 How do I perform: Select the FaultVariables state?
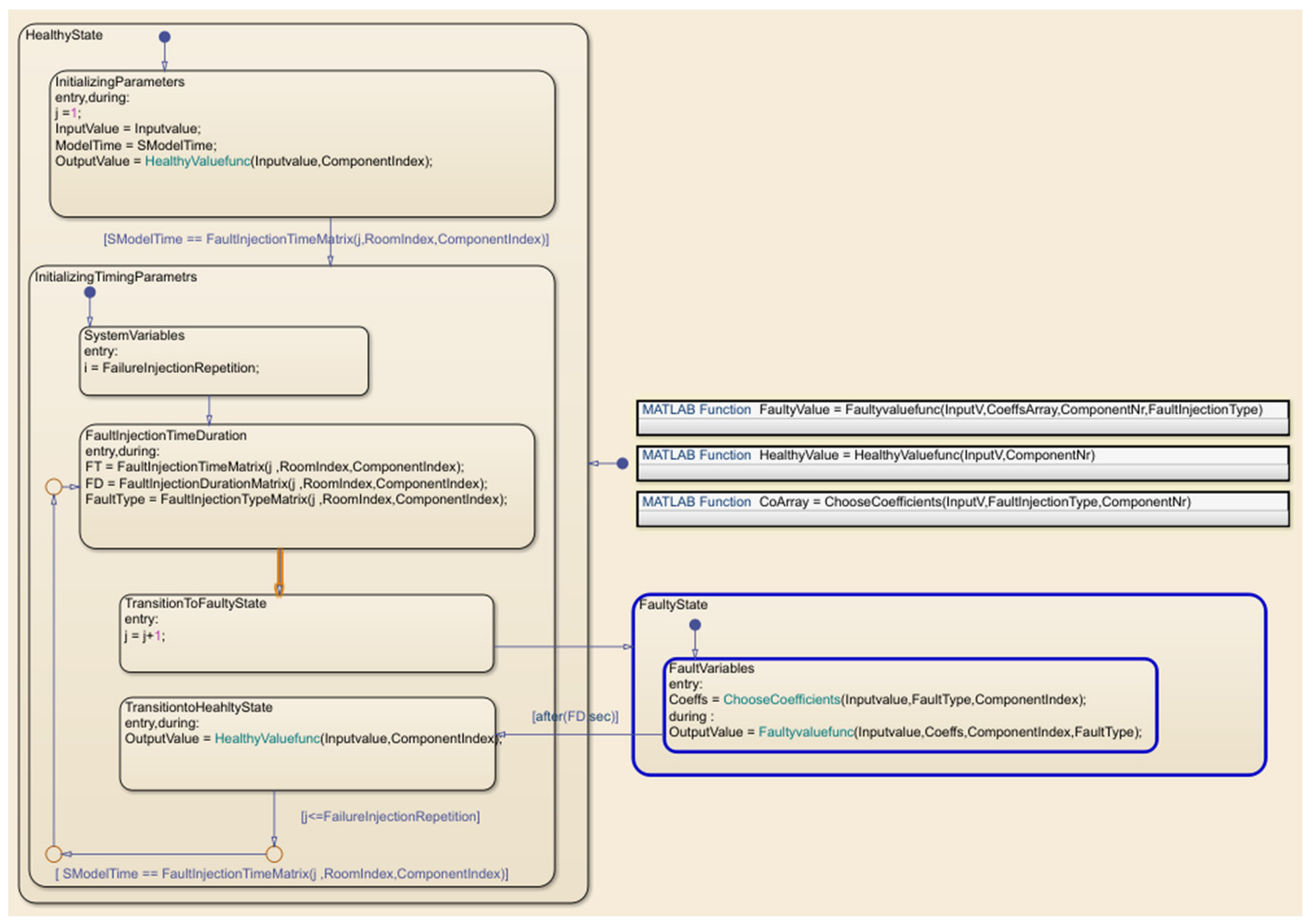(x=711, y=668)
